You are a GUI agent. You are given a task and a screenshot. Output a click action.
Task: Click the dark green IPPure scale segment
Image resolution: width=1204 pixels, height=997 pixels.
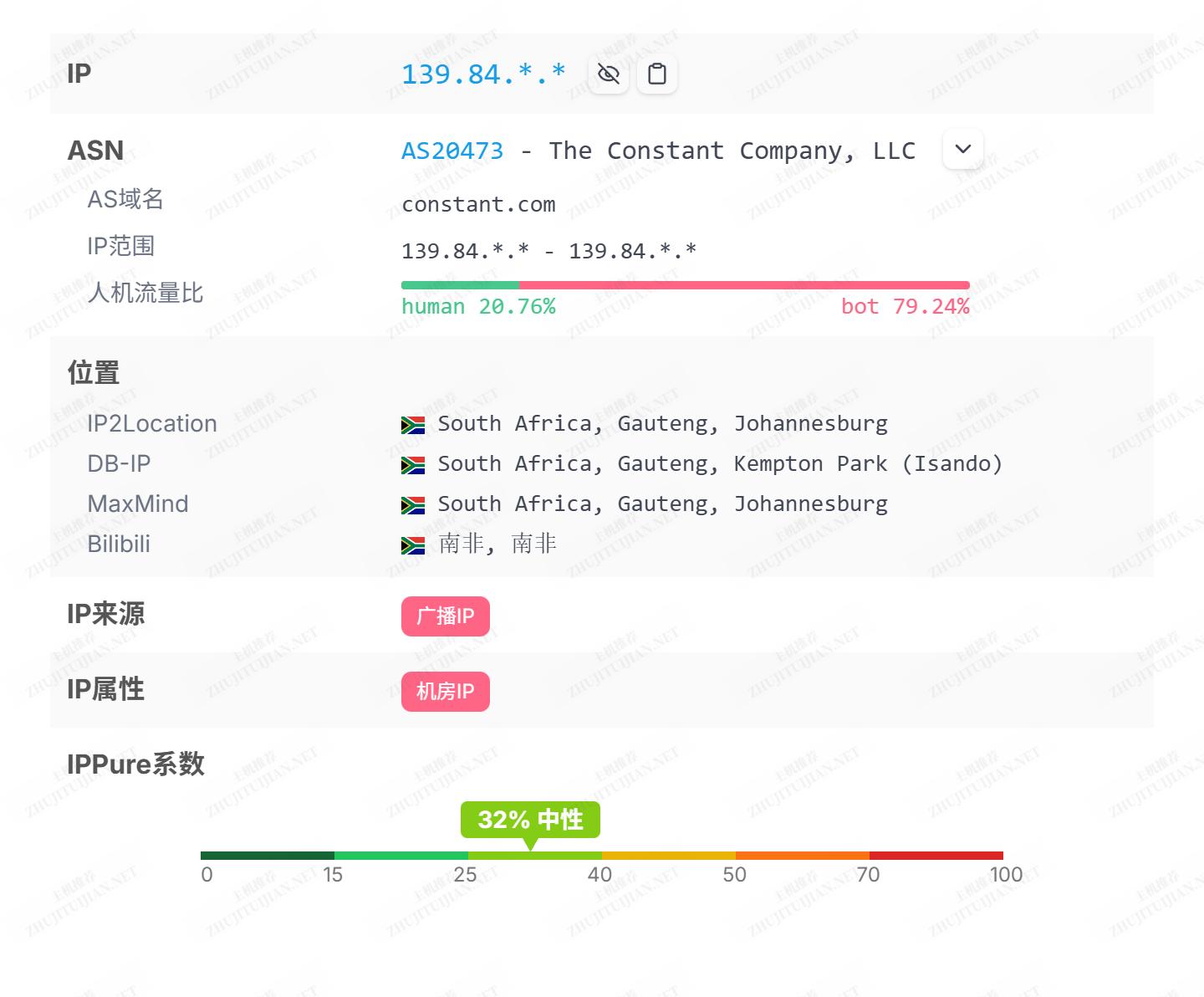(268, 856)
